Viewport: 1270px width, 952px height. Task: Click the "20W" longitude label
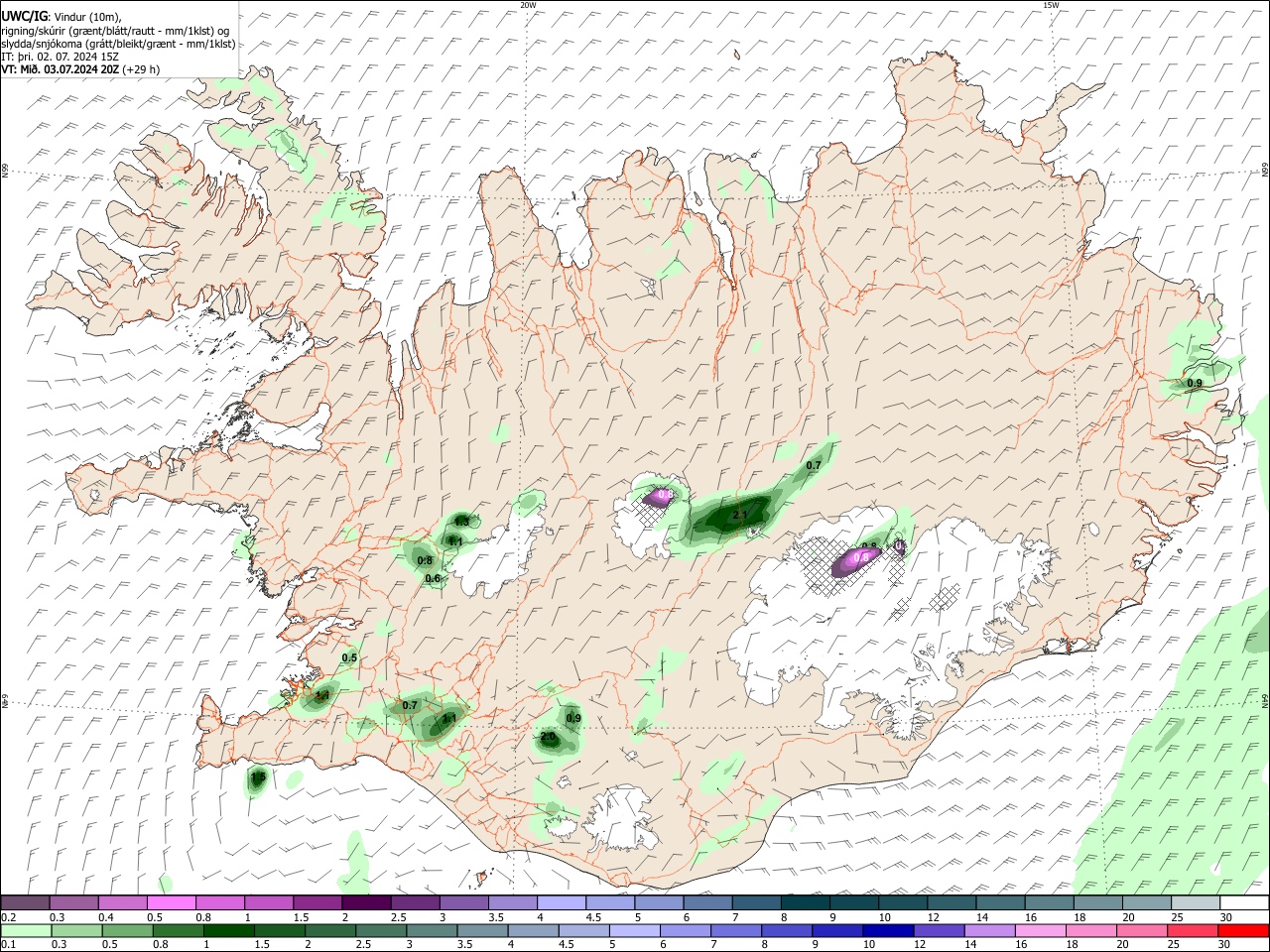point(528,5)
